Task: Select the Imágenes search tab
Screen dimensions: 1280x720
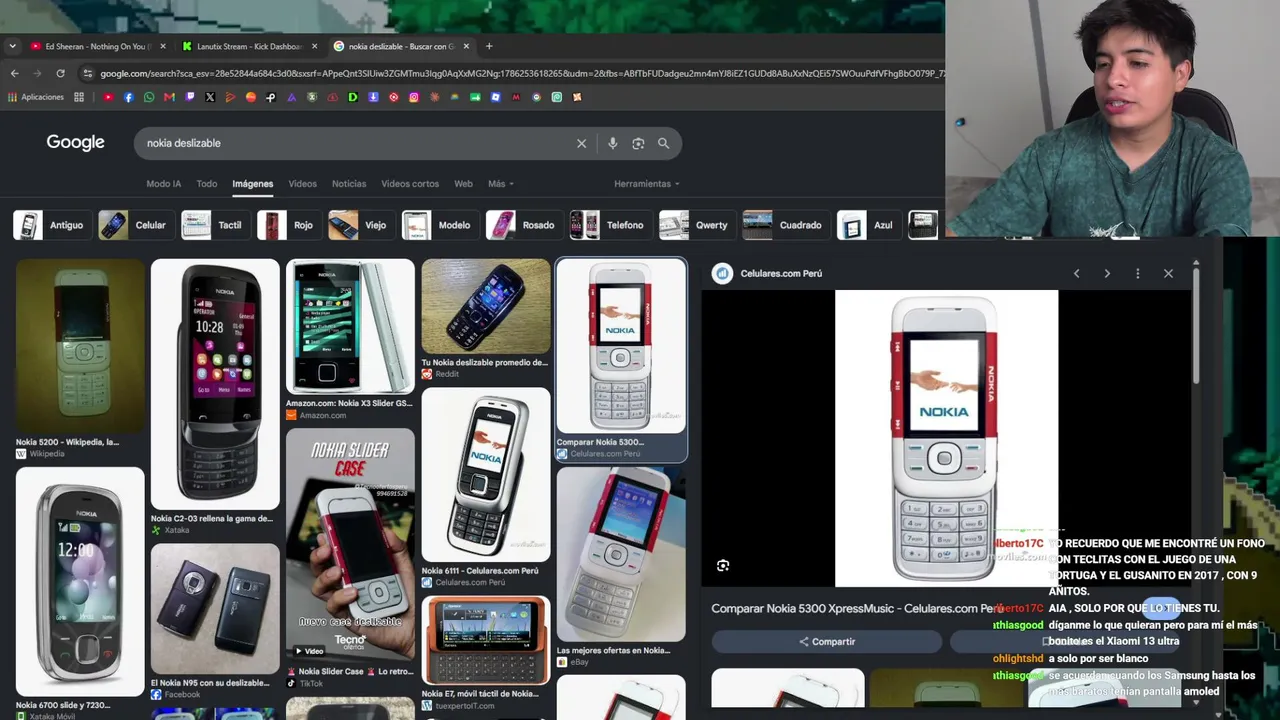Action: pos(253,184)
